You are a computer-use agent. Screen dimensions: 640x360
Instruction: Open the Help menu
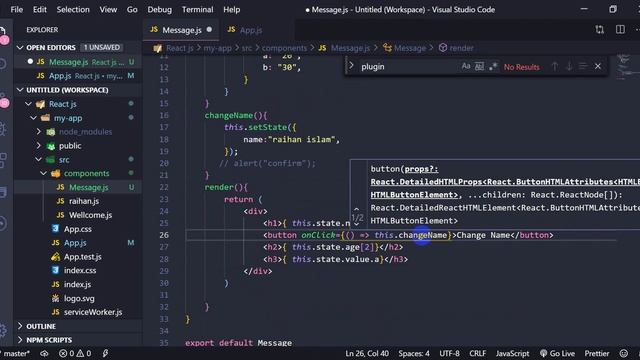(231, 9)
